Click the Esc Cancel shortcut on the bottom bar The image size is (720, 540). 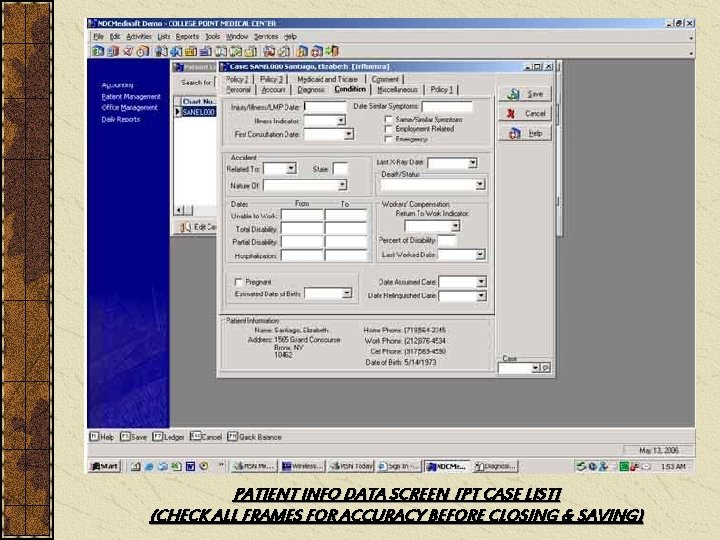tap(206, 437)
